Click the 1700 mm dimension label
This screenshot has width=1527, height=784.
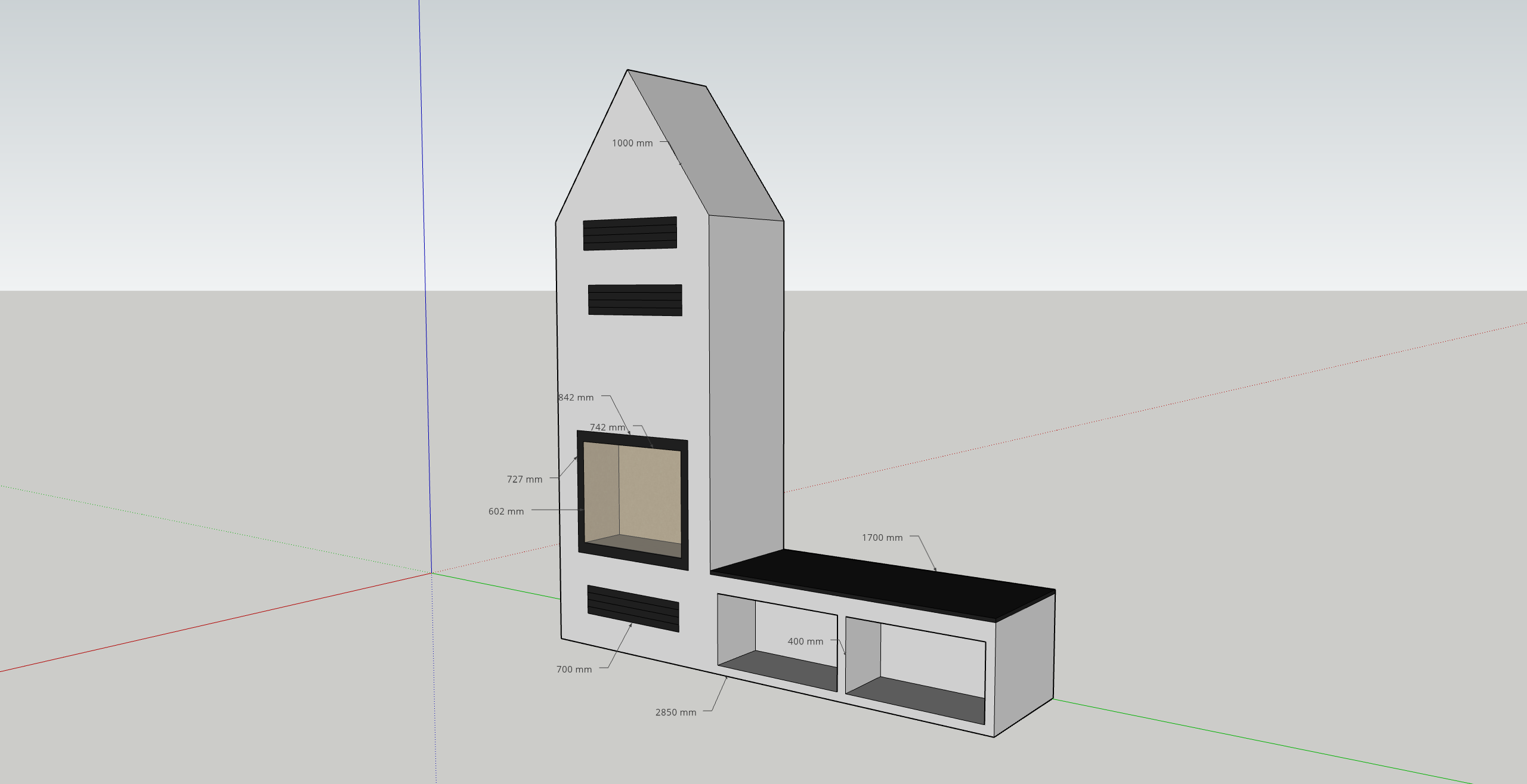pyautogui.click(x=882, y=538)
